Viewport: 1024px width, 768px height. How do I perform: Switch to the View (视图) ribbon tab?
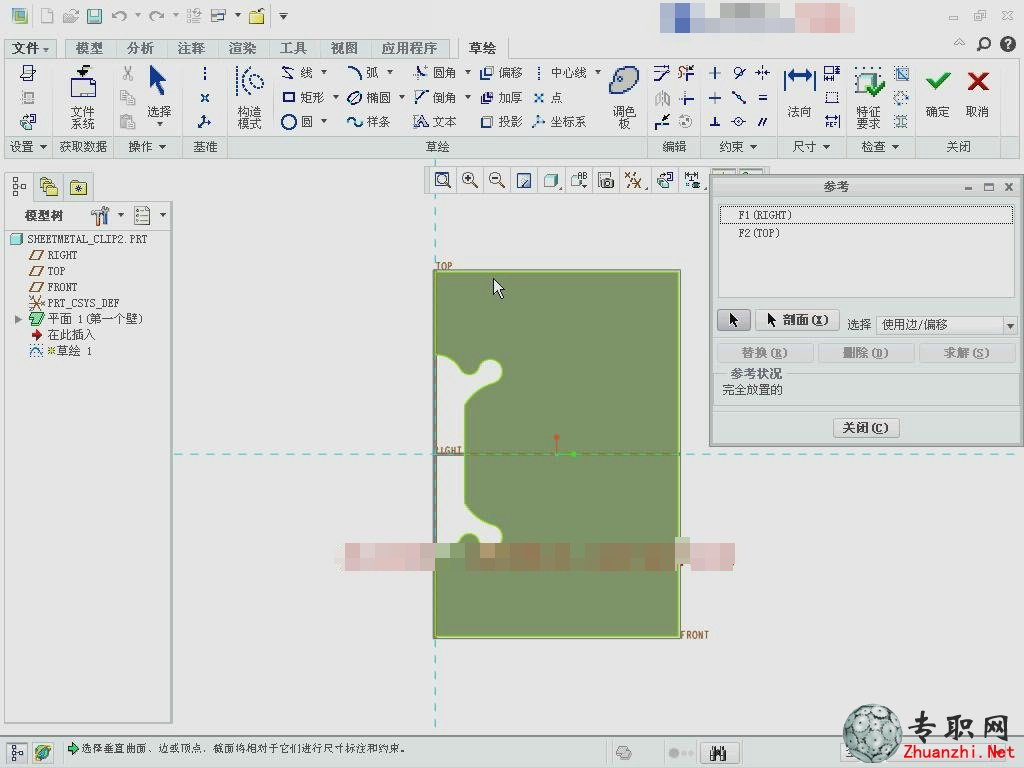344,48
